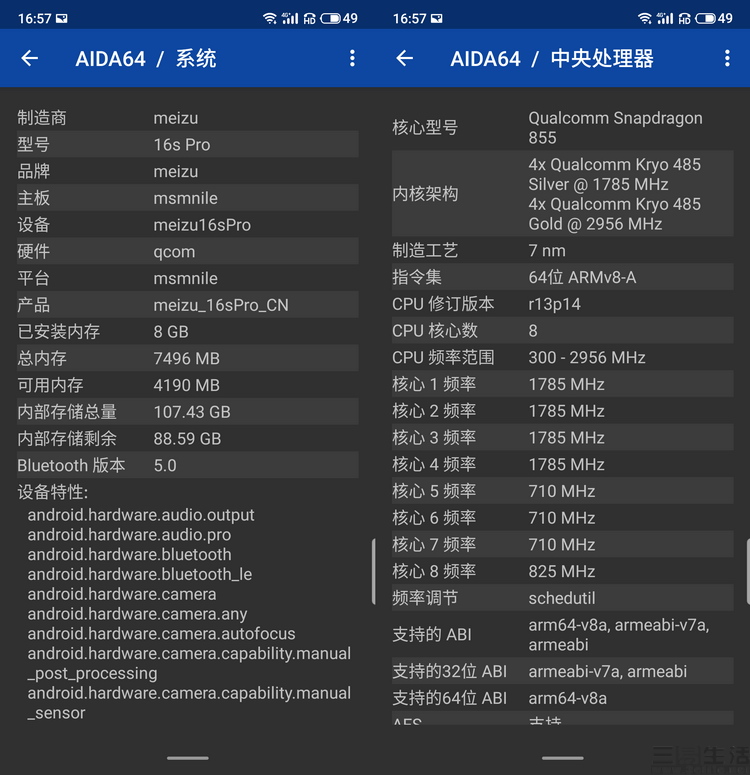Viewport: 750px width, 775px height.
Task: Open overflow menu on 中央处理器 screen
Action: pyautogui.click(x=727, y=58)
